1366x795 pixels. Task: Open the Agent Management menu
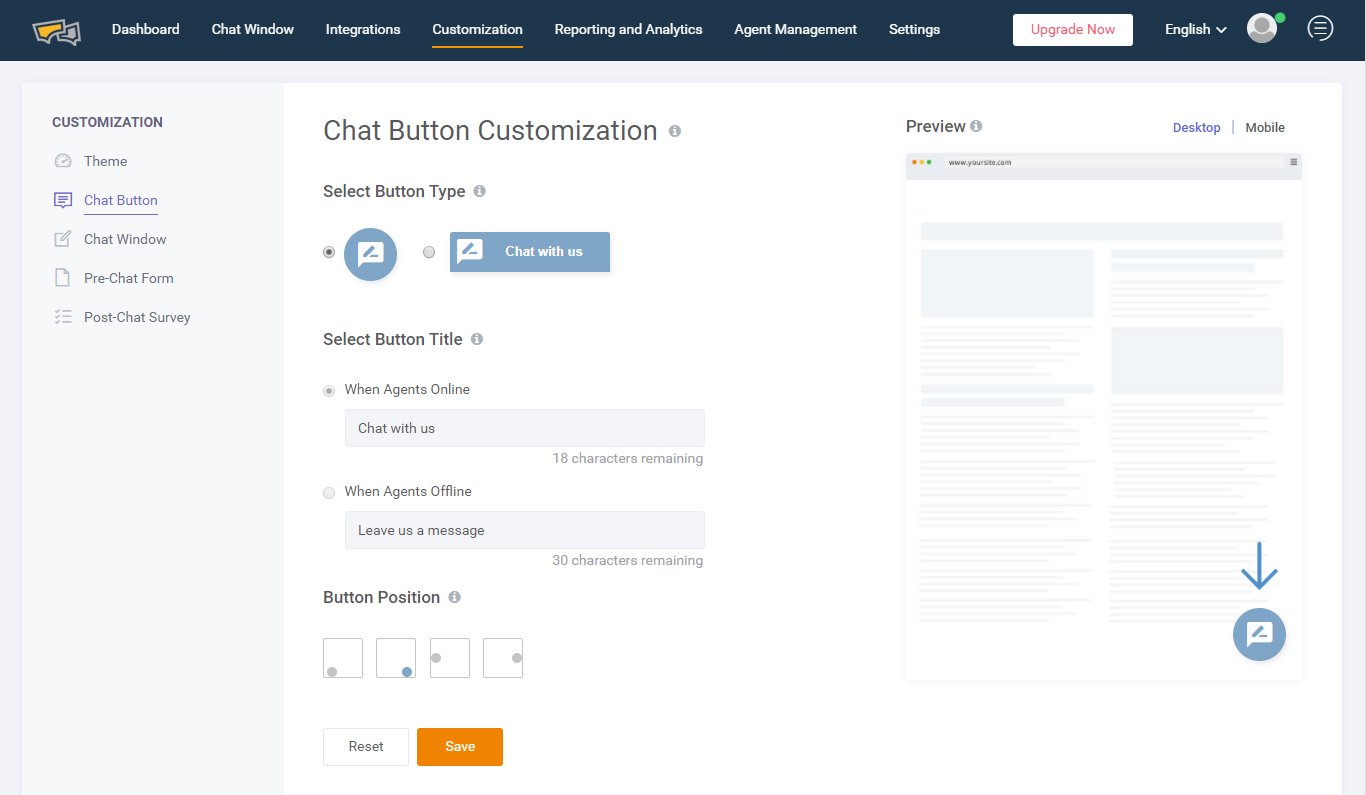[796, 29]
